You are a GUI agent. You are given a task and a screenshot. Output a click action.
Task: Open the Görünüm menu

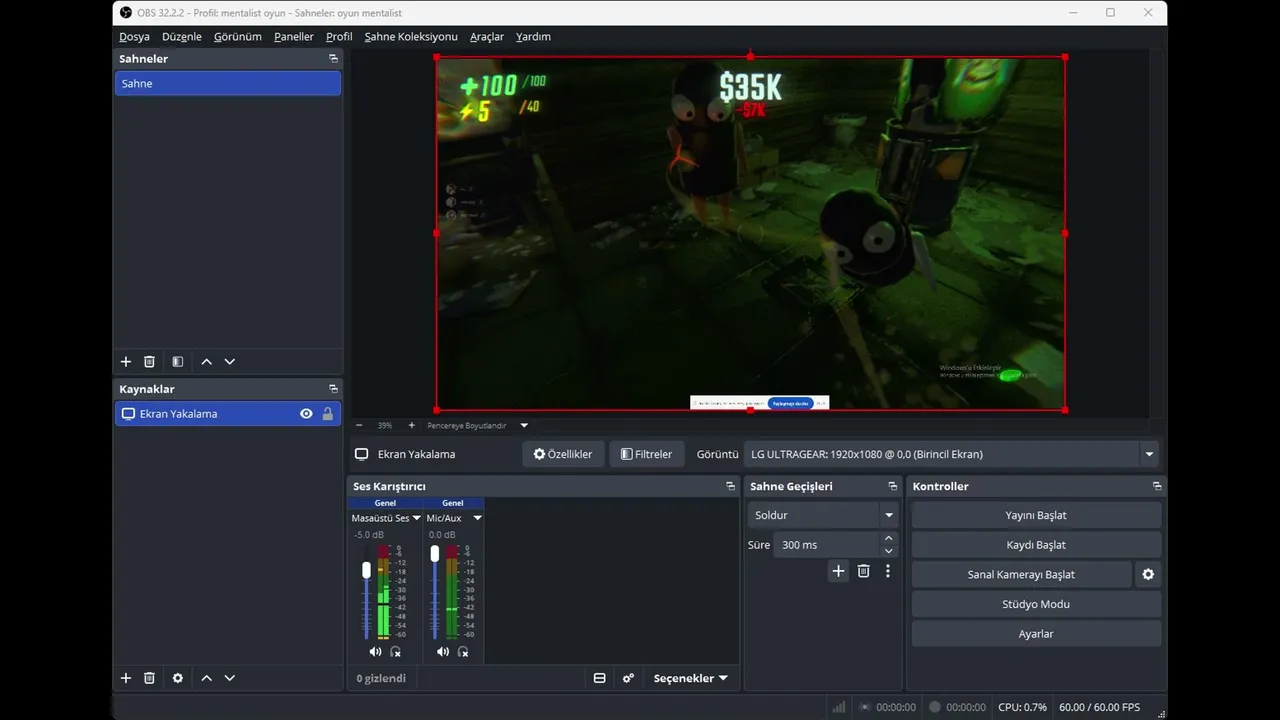(238, 37)
